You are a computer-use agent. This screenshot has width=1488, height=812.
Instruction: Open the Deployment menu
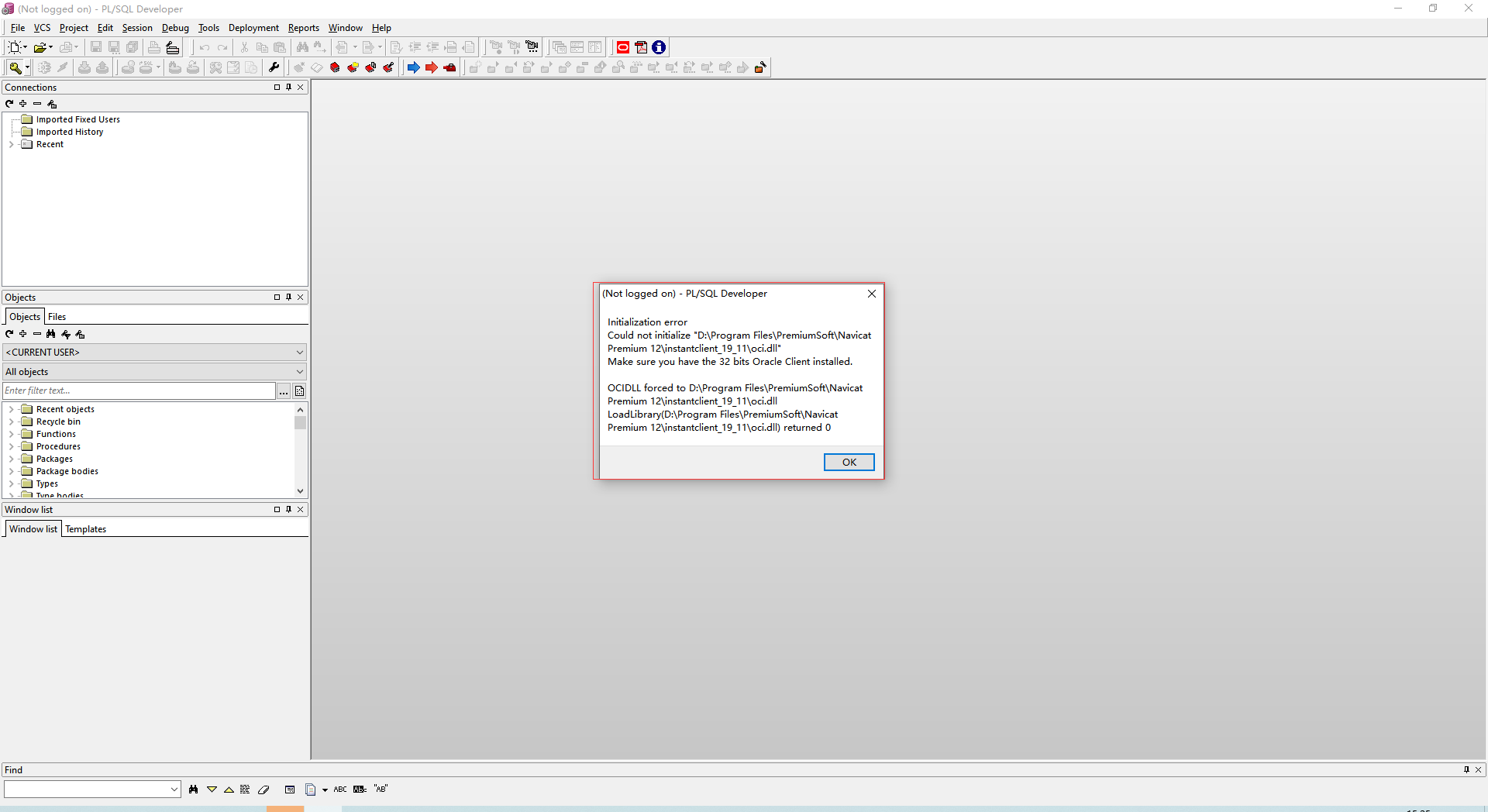(253, 28)
